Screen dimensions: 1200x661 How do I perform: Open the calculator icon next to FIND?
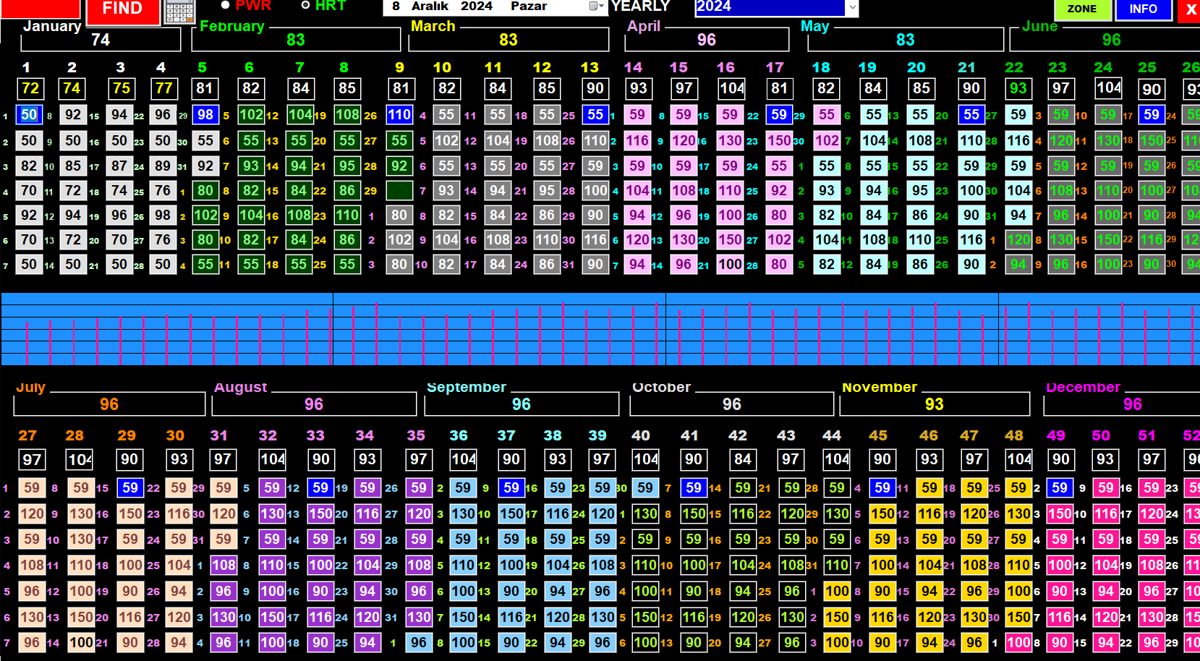tap(179, 11)
